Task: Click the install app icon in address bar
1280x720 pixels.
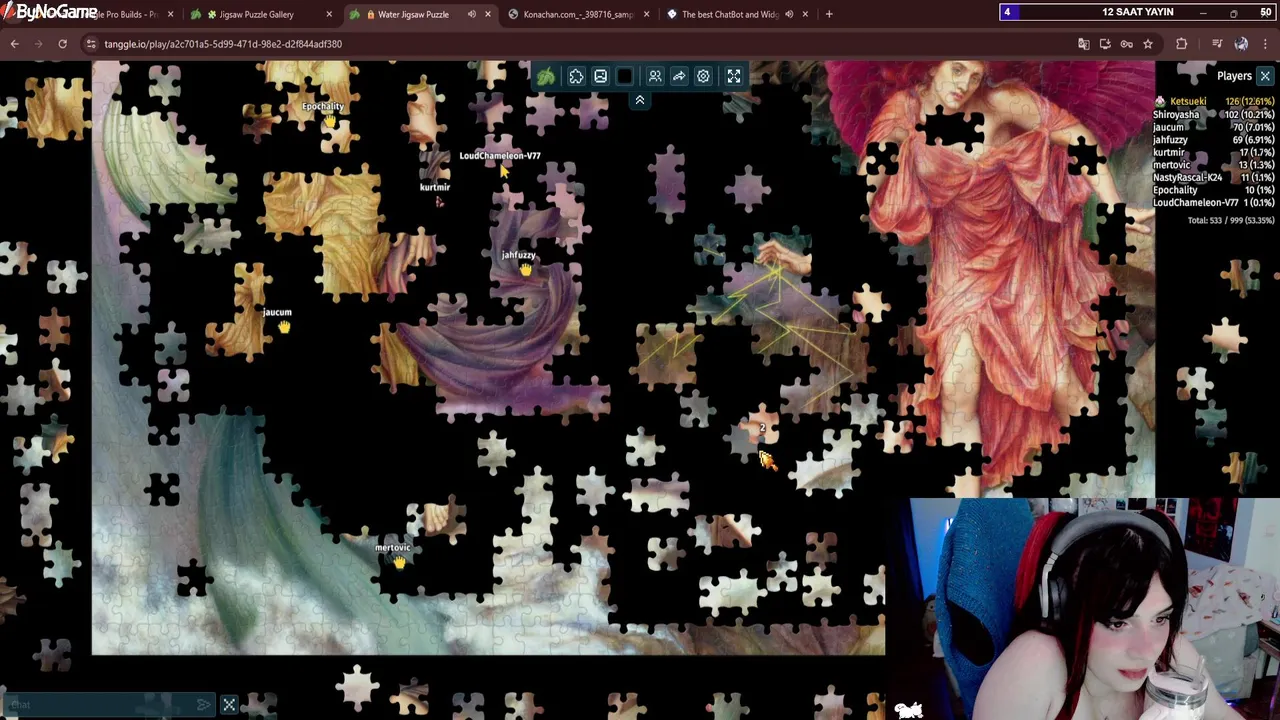Action: [1105, 44]
